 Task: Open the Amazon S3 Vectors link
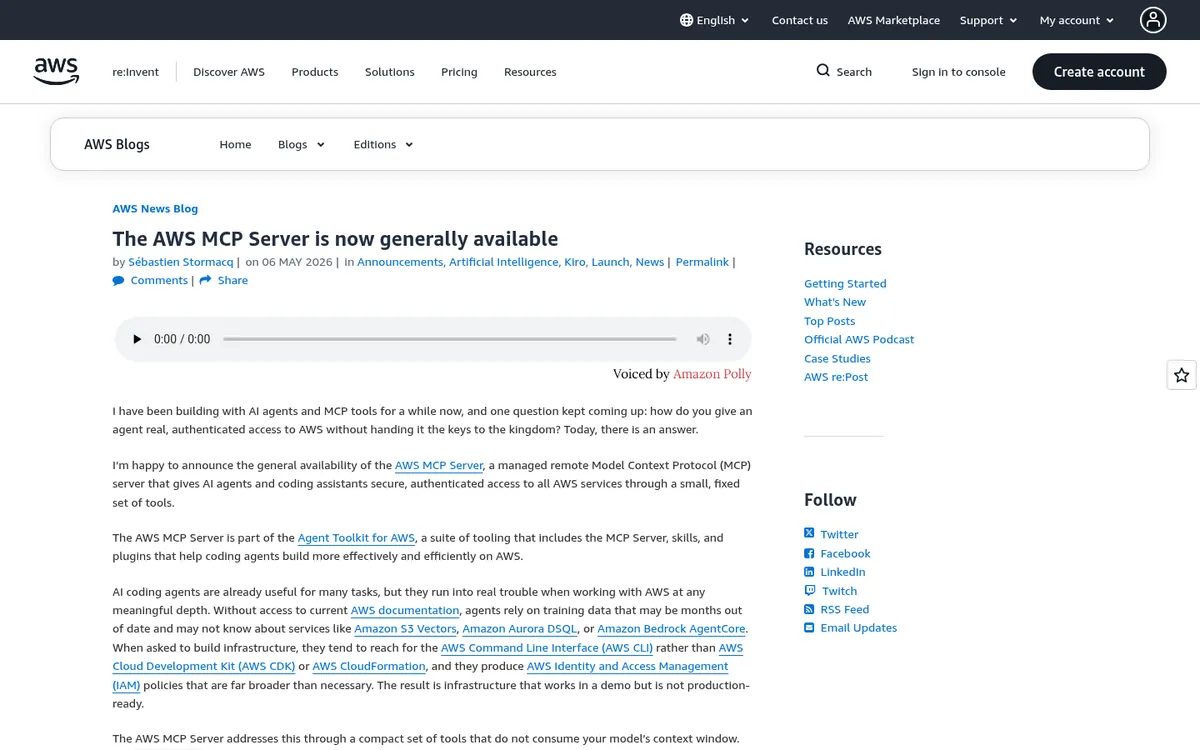point(405,629)
